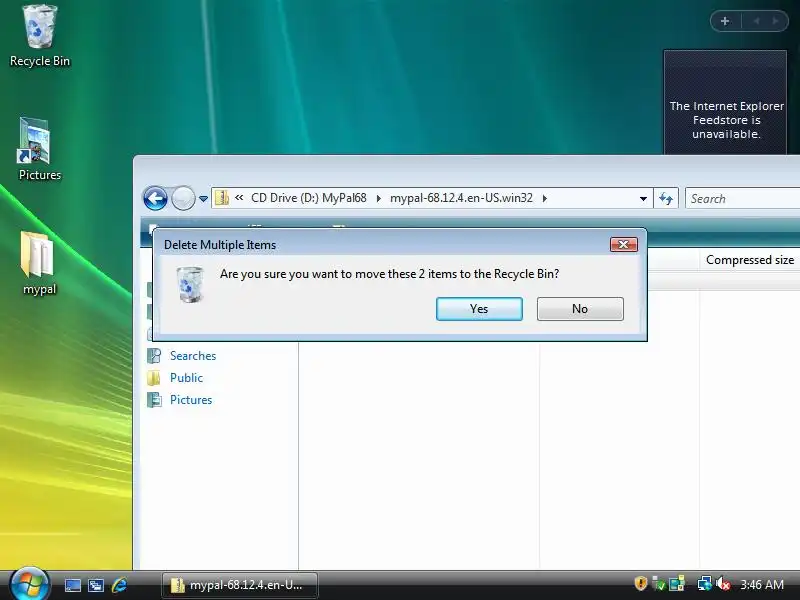The width and height of the screenshot is (800, 600).
Task: Add a gadget with the sidebar plus button
Action: (x=725, y=21)
